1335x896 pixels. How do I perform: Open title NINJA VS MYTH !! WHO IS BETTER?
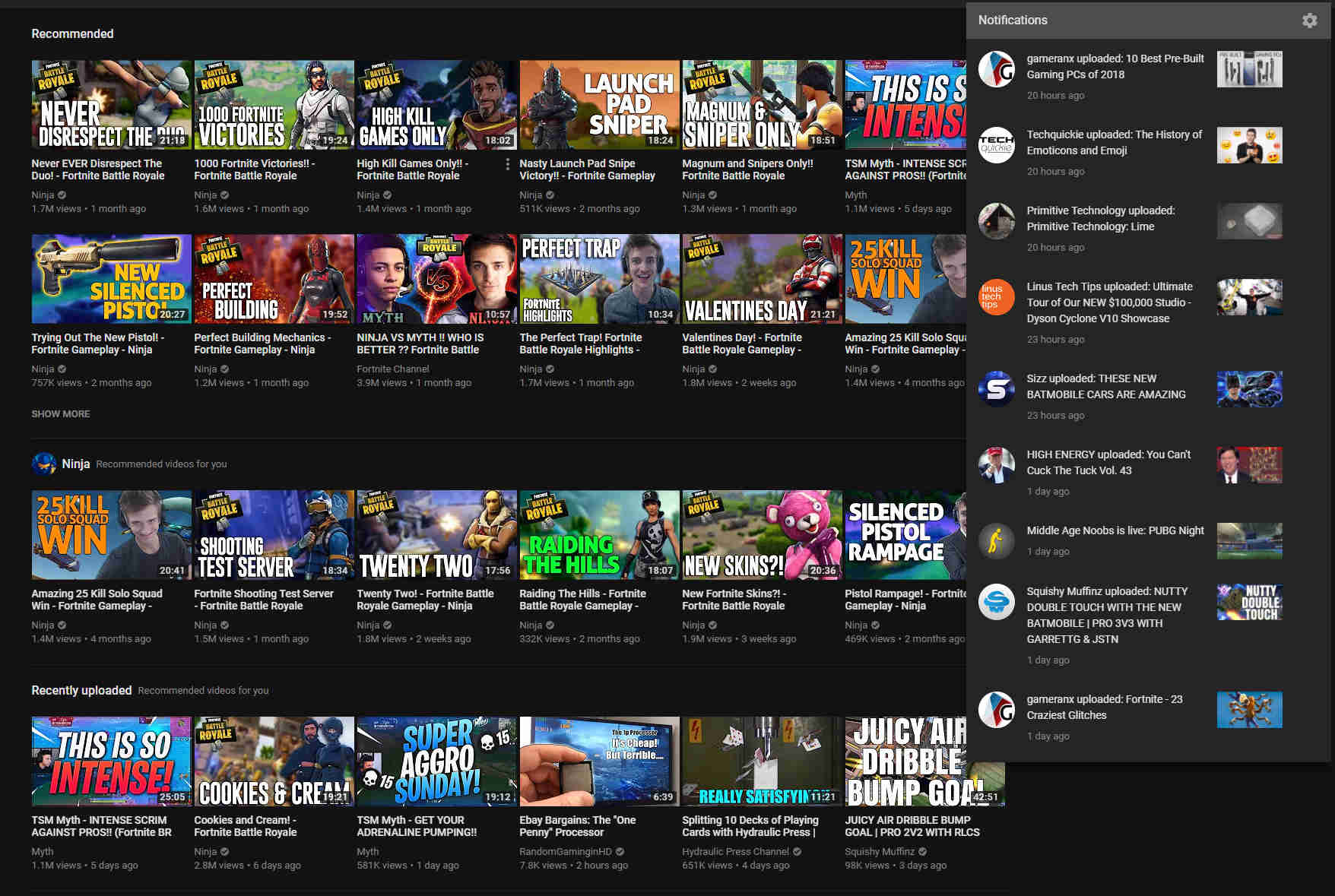(x=420, y=344)
